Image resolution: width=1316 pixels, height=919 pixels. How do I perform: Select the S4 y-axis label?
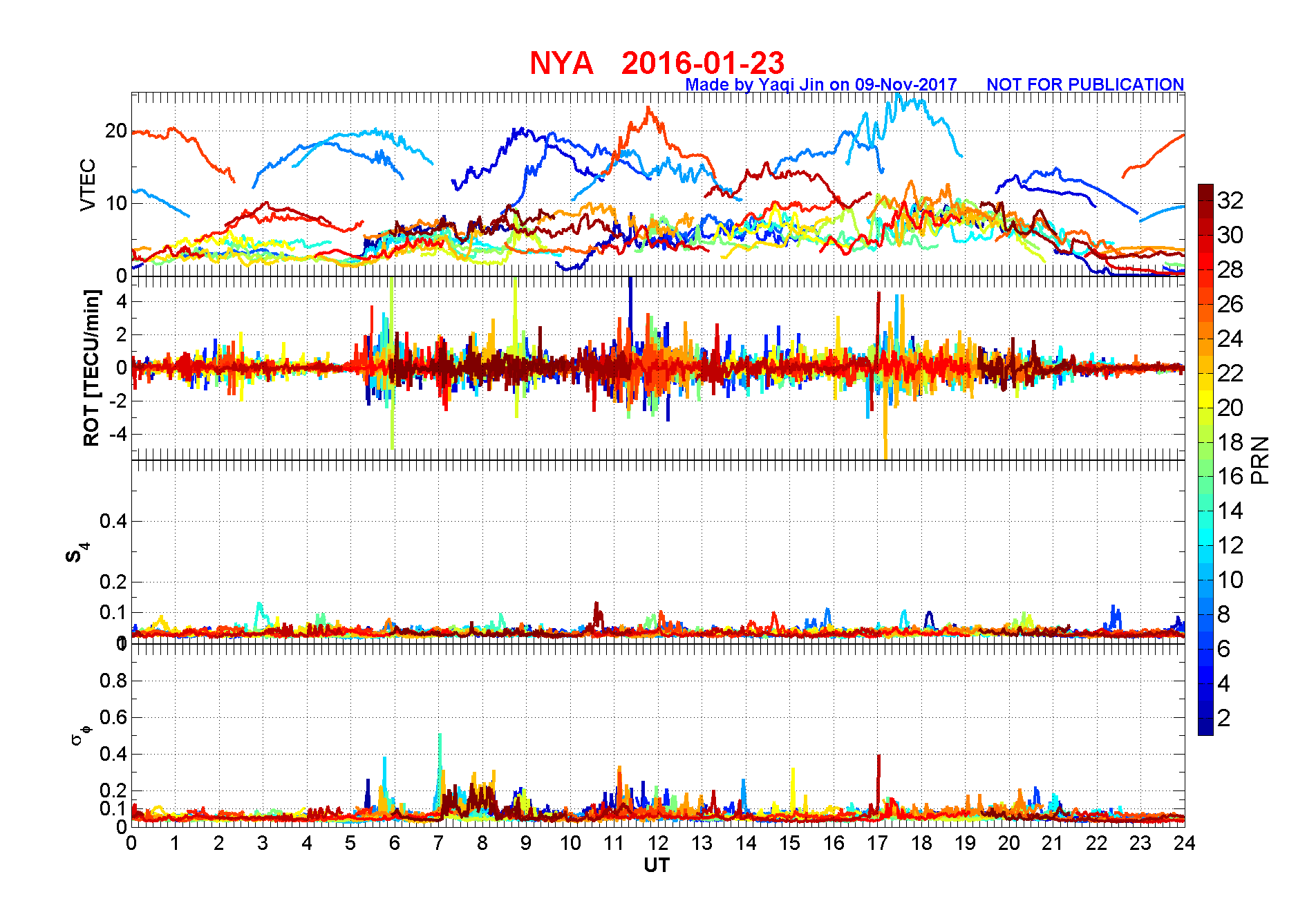[x=77, y=553]
